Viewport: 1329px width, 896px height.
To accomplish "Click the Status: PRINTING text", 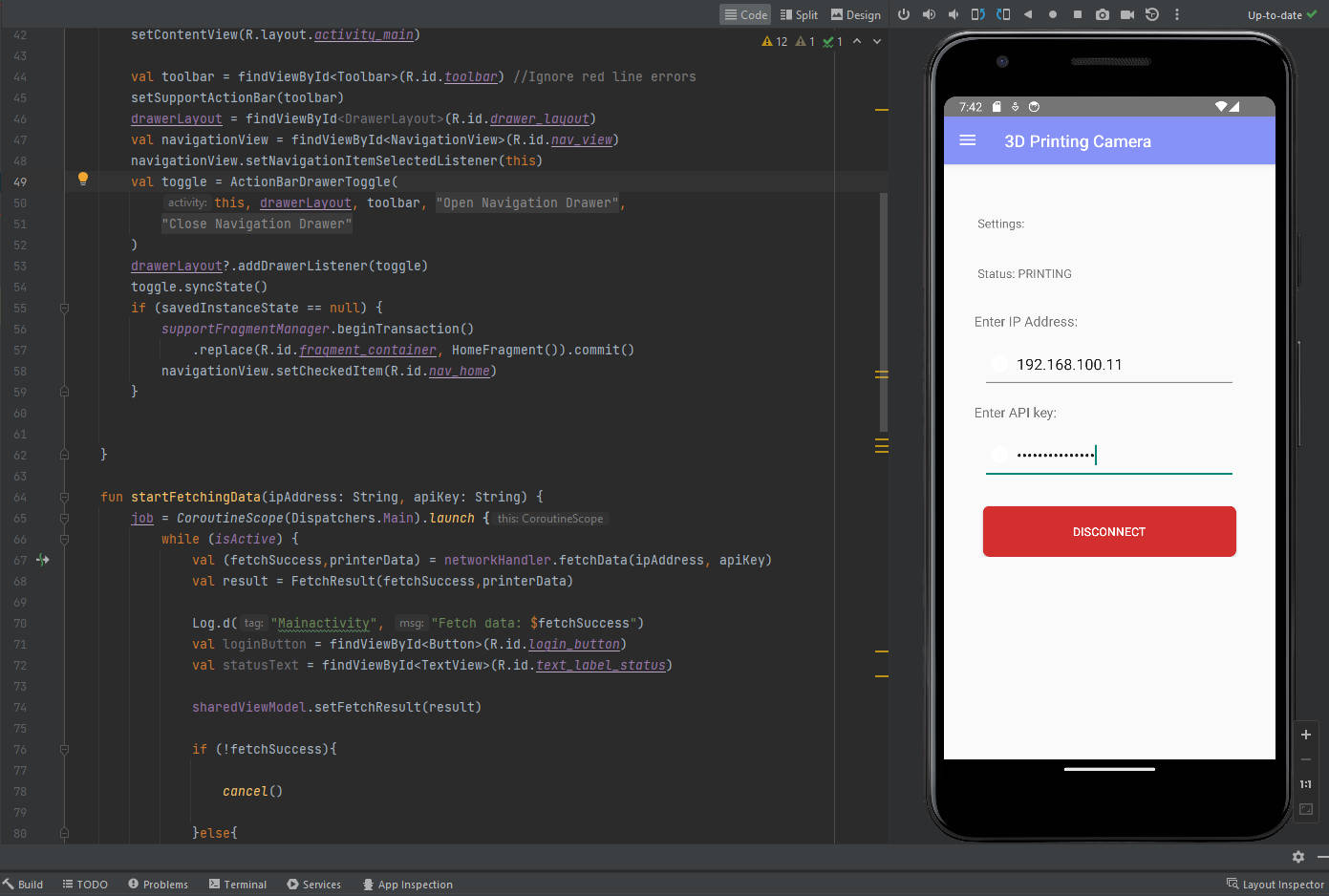I will coord(1024,274).
